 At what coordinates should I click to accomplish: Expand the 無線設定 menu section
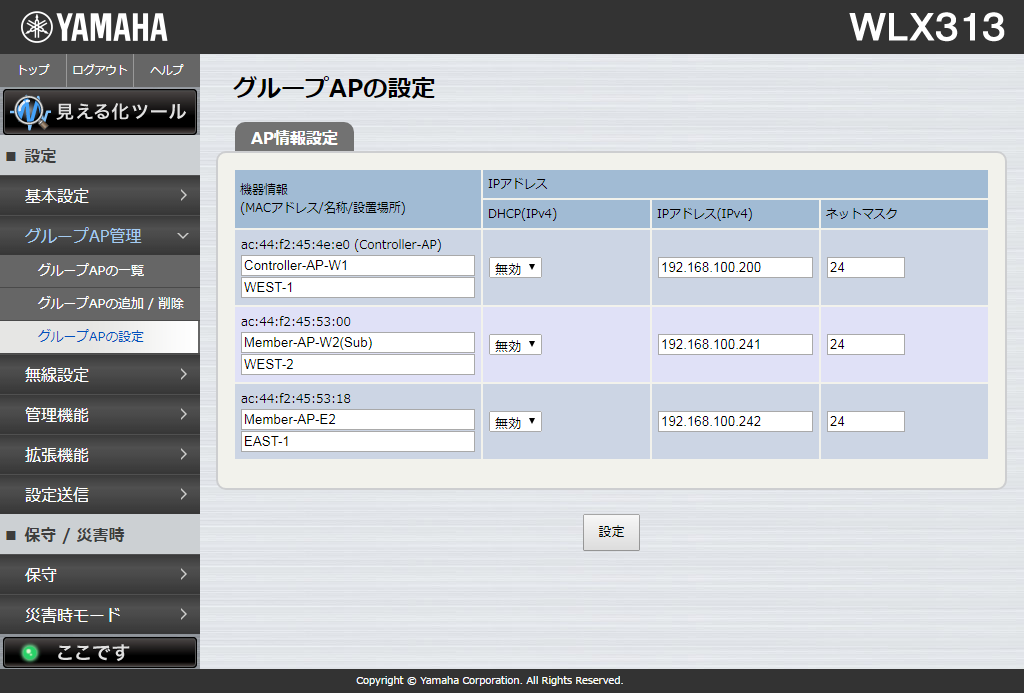pos(100,375)
